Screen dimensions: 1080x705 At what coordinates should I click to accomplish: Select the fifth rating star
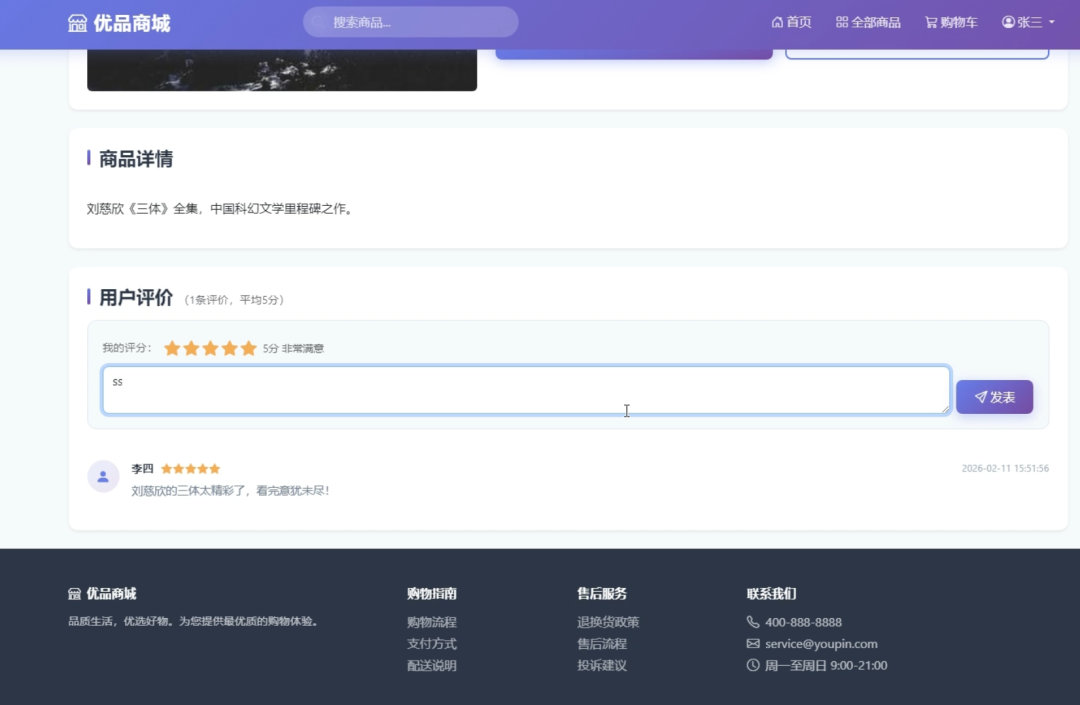249,348
